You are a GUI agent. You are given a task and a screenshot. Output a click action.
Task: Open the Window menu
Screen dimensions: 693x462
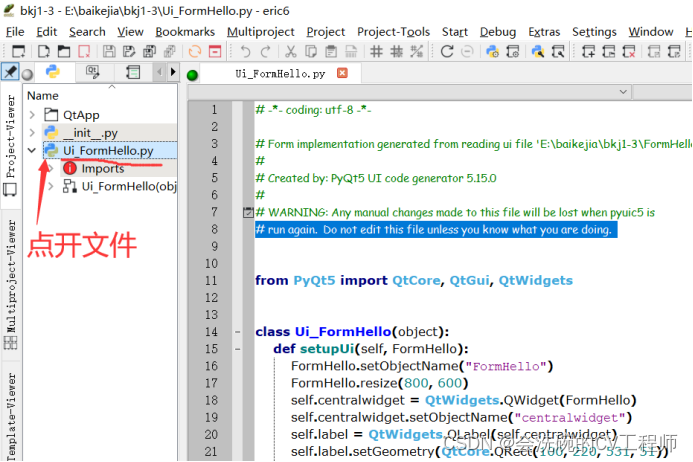[651, 32]
